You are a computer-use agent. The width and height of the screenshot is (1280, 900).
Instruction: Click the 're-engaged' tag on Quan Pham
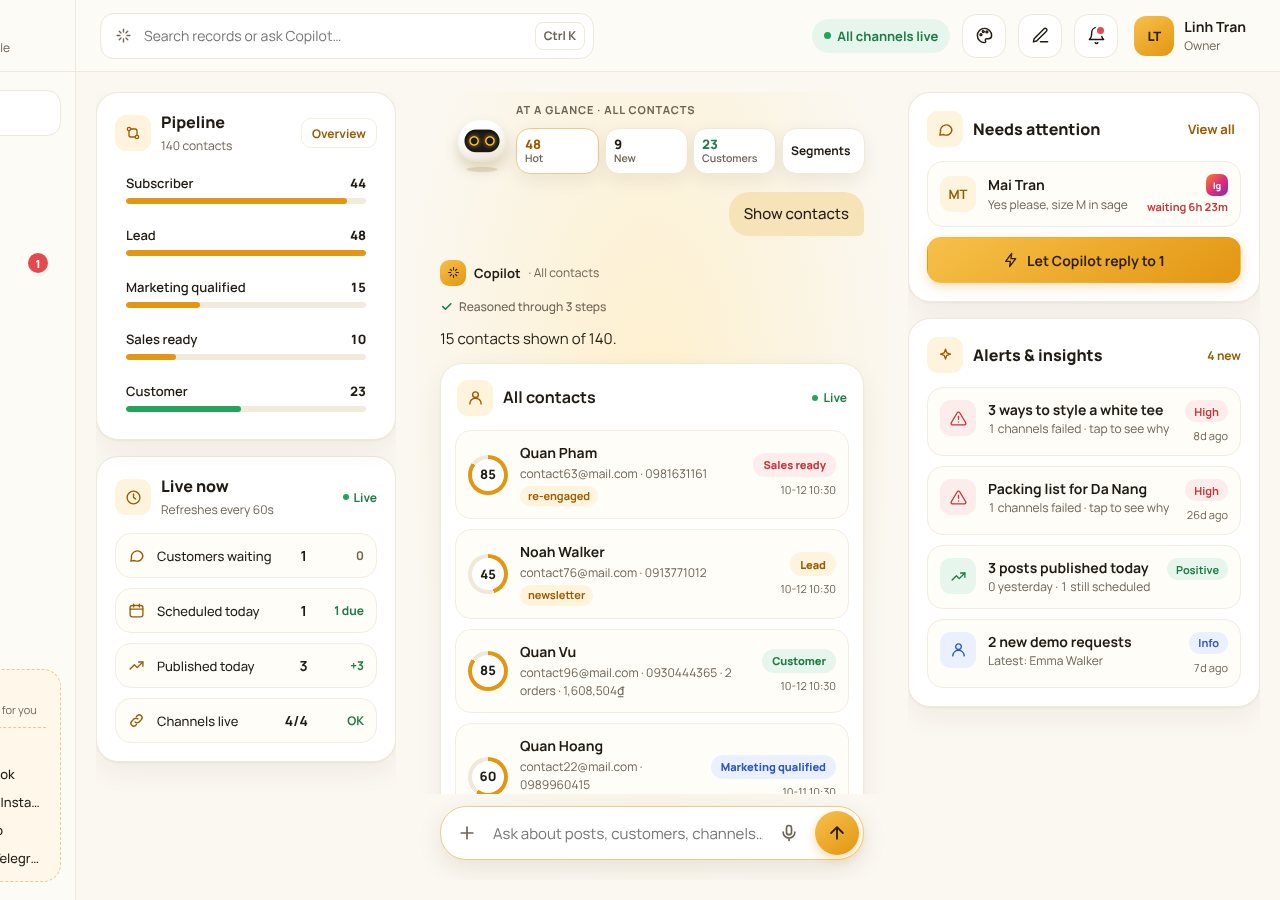(559, 496)
